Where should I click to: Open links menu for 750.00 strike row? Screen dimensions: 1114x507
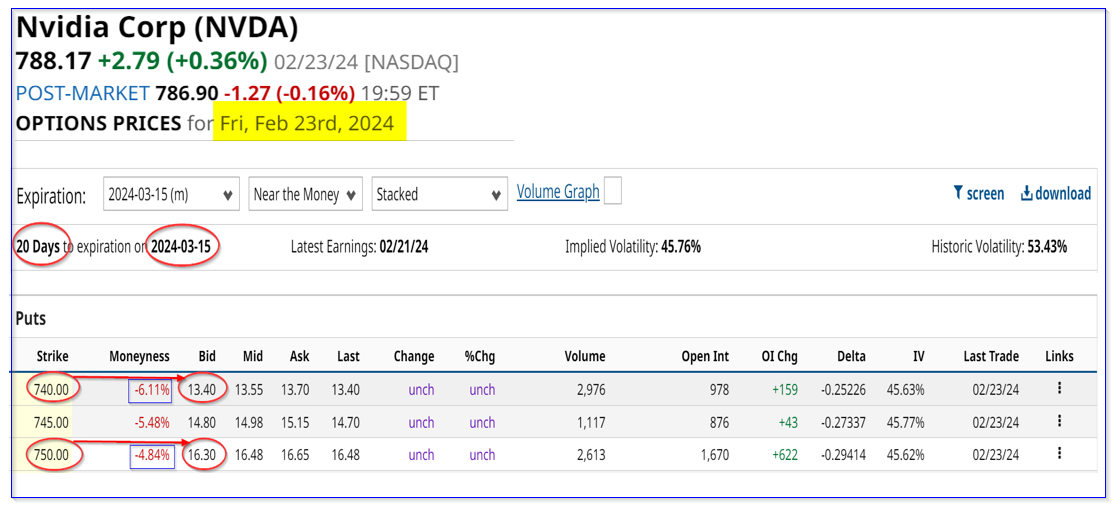(x=1059, y=454)
